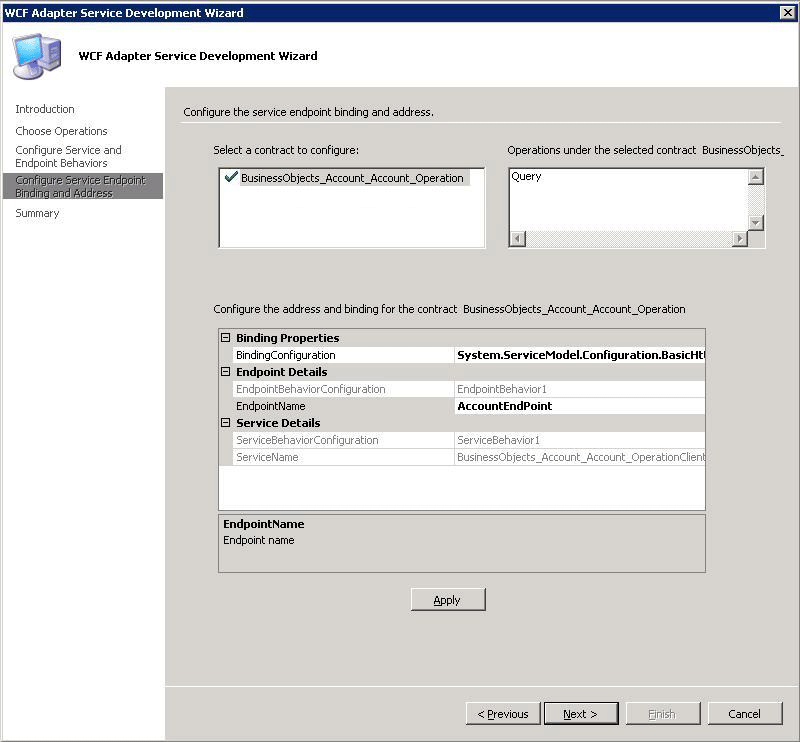Image resolution: width=800 pixels, height=742 pixels.
Task: Click the EndpointBehavior1 value cell
Action: [x=580, y=389]
